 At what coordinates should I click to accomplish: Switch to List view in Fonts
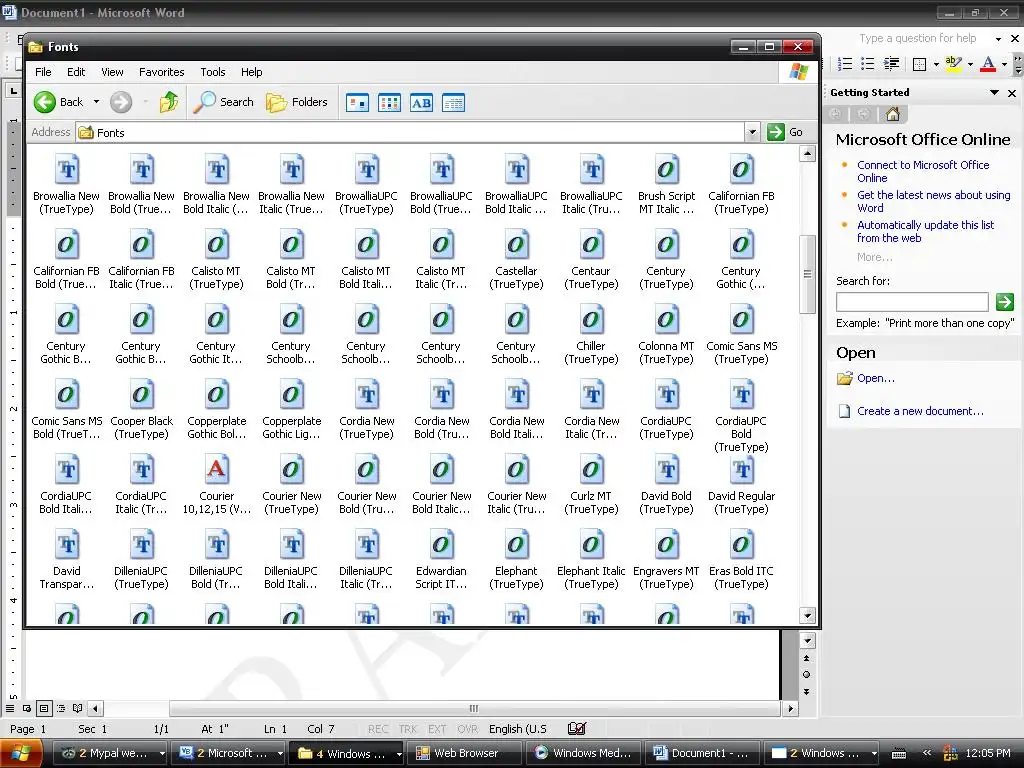click(x=389, y=103)
